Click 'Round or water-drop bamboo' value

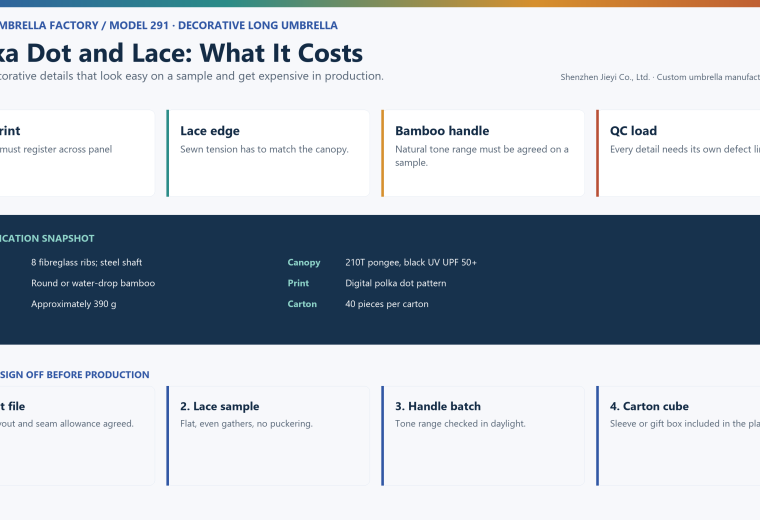click(93, 283)
